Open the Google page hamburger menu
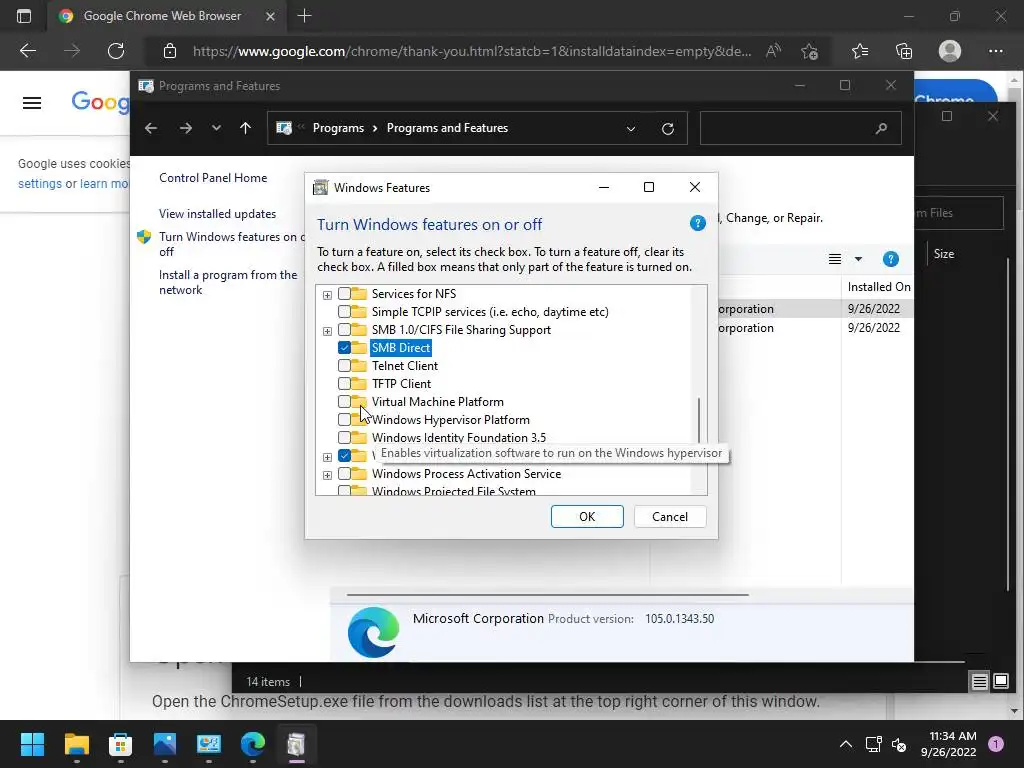1024x768 pixels. [32, 103]
